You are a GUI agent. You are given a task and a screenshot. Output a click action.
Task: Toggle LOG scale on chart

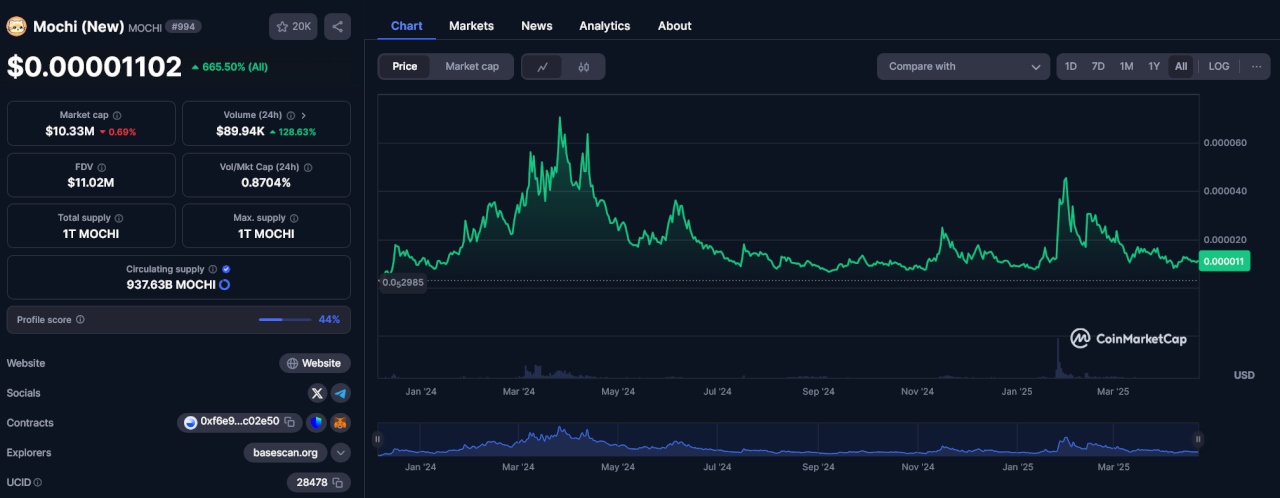1219,67
